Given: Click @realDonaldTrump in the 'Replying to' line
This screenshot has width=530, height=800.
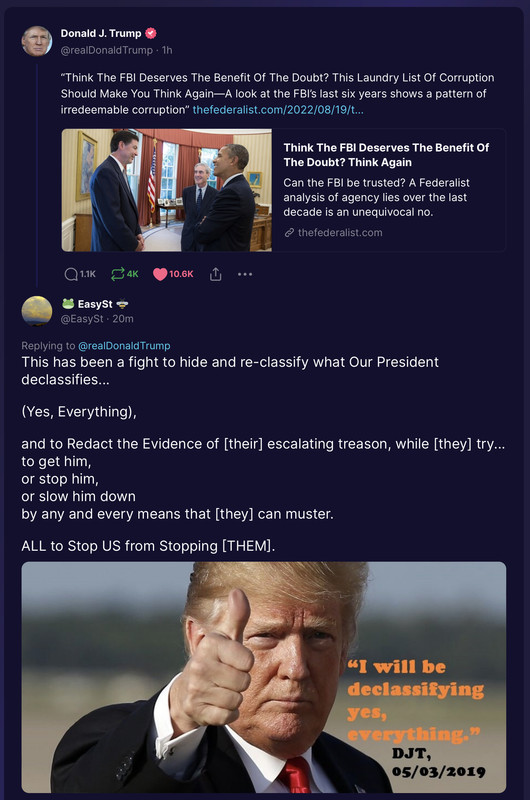Looking at the screenshot, I should [x=124, y=345].
